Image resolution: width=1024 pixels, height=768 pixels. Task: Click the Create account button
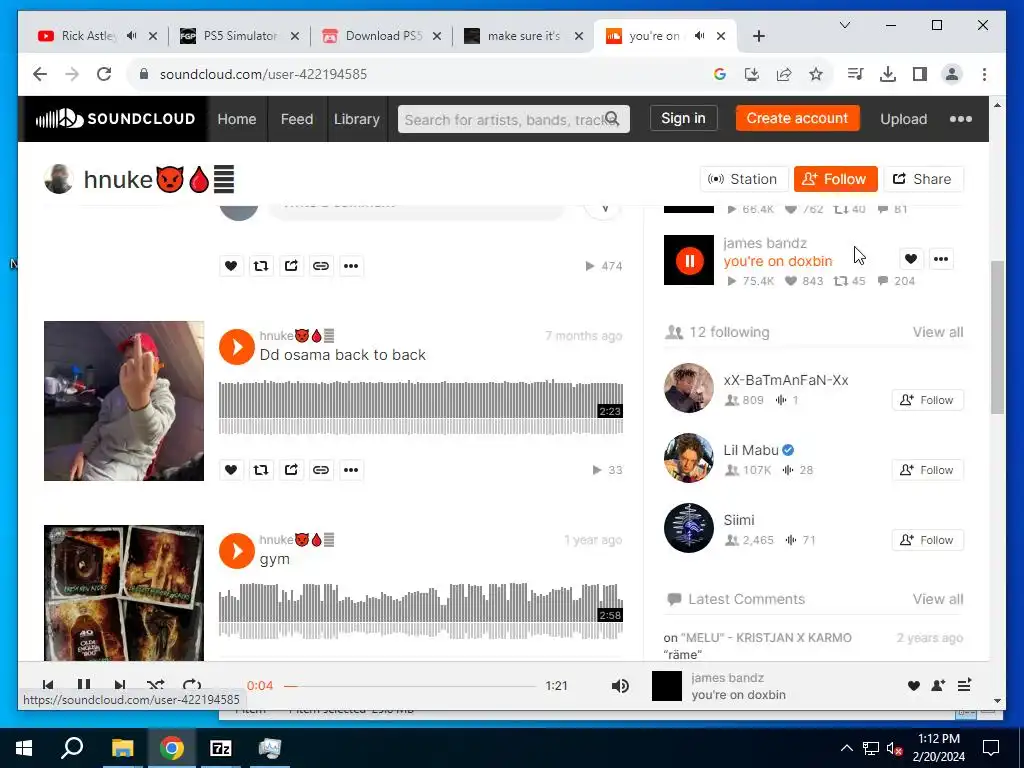tap(797, 118)
